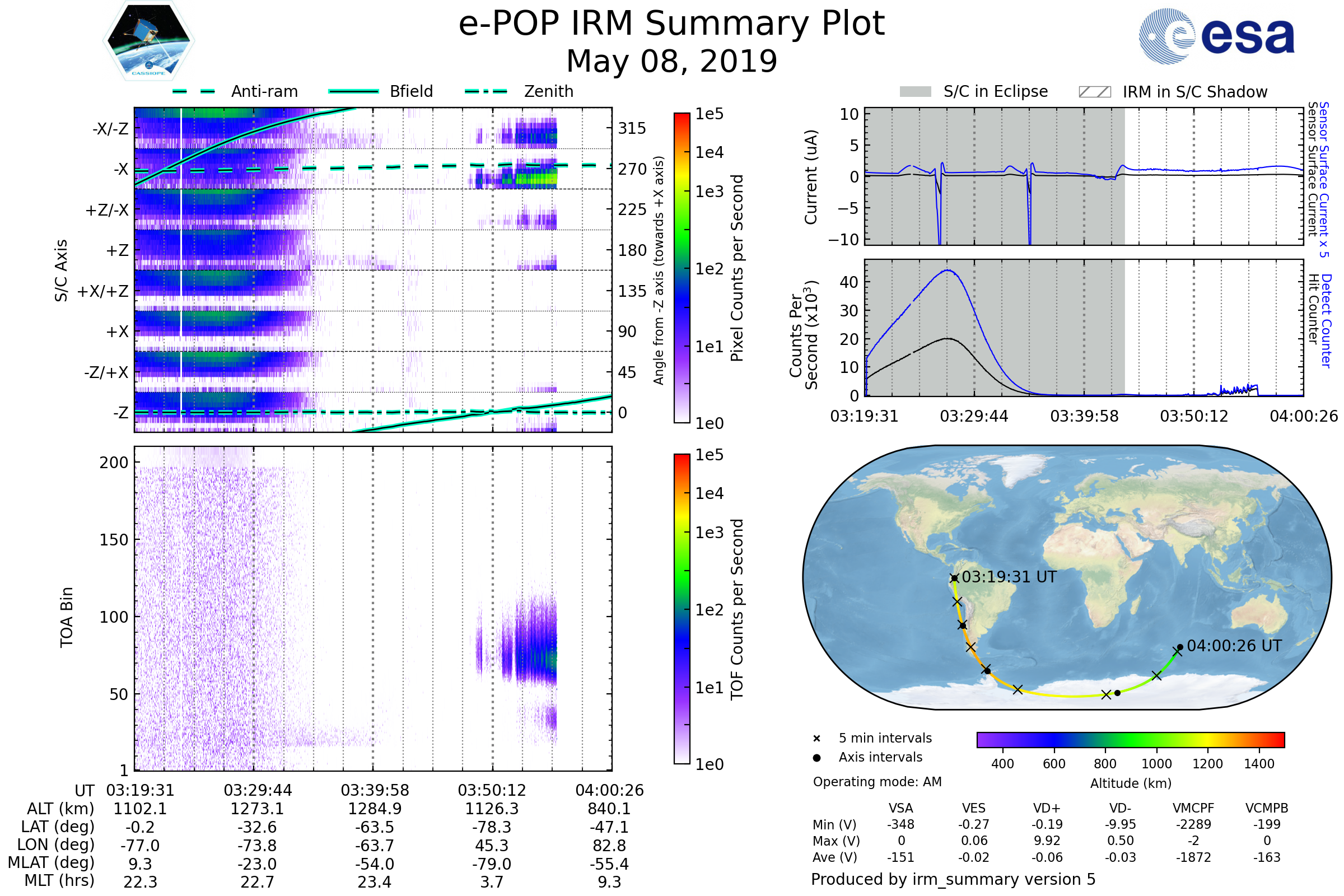This screenshot has height=896, width=1344.
Task: Click the 04:00:26 UT orbit end label
Action: tap(1234, 646)
